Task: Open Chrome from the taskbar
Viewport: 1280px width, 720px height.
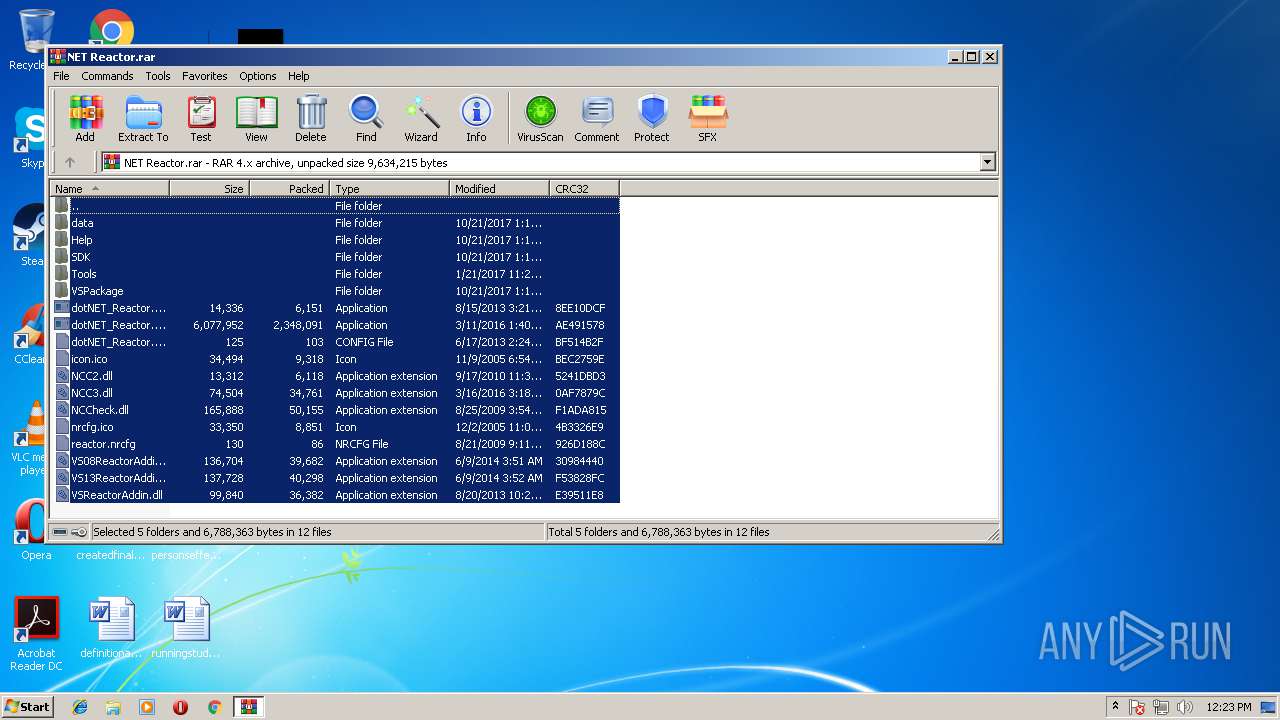Action: tap(214, 707)
